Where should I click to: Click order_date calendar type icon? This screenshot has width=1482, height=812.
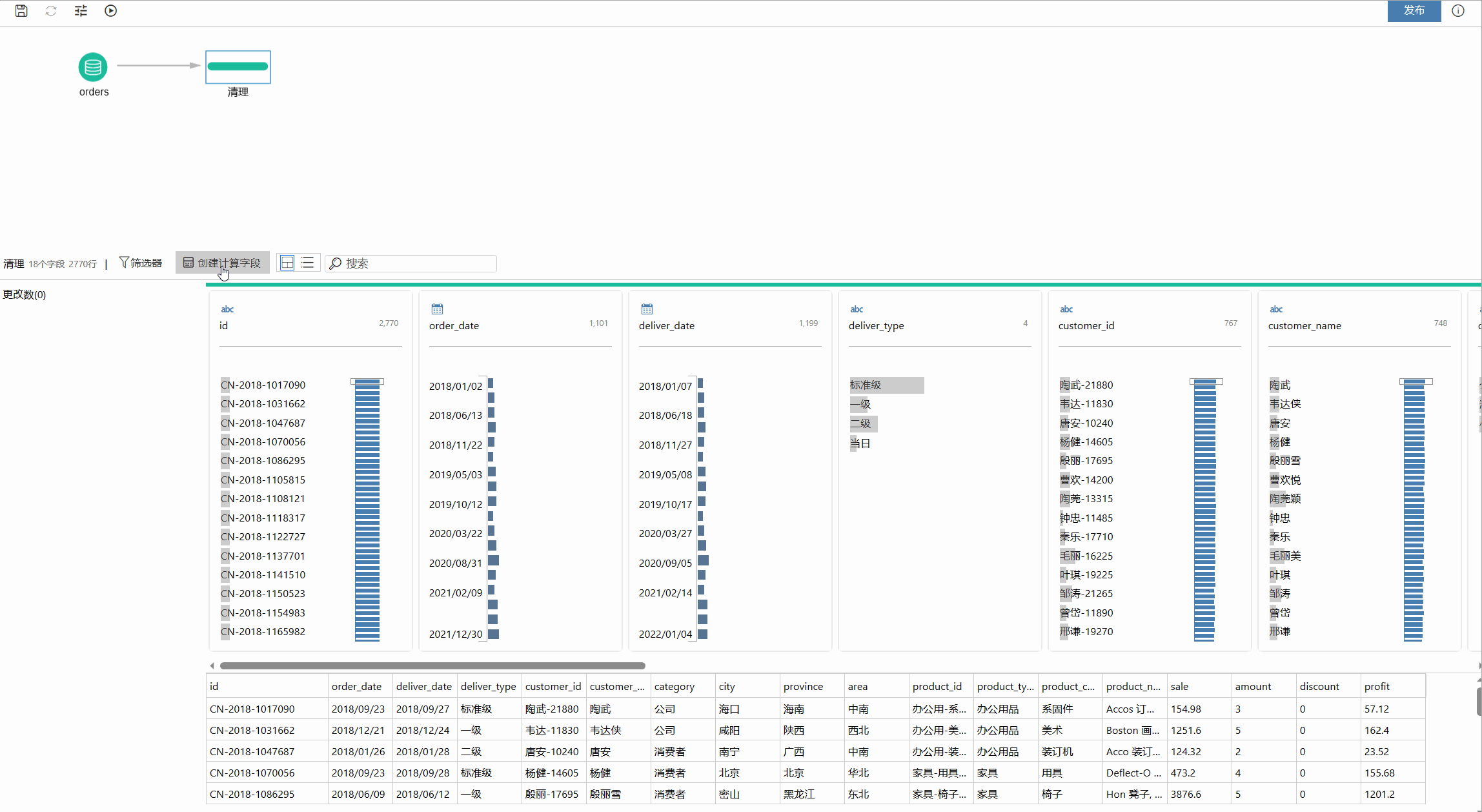[x=437, y=309]
